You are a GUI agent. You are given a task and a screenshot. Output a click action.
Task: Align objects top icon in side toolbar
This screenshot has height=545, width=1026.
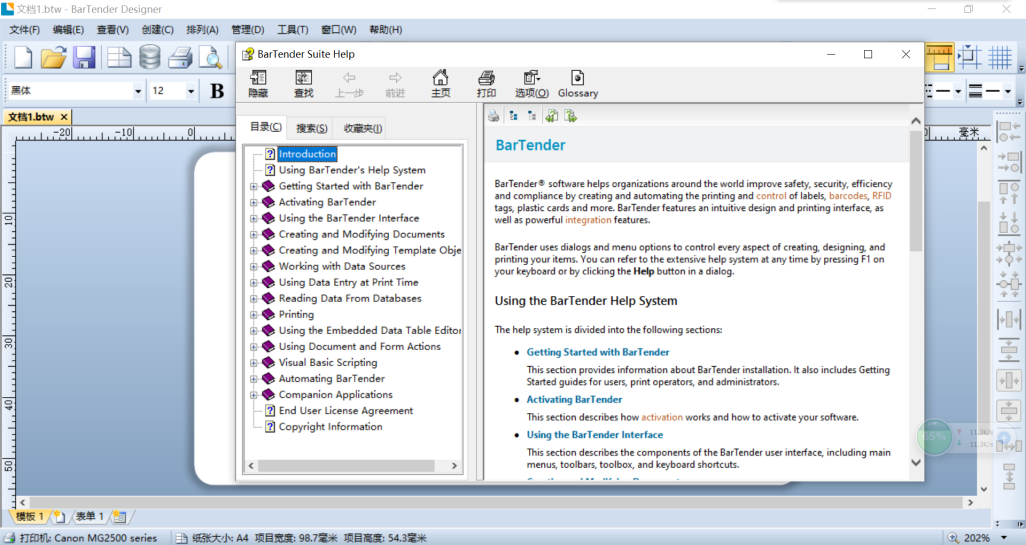[x=1008, y=193]
